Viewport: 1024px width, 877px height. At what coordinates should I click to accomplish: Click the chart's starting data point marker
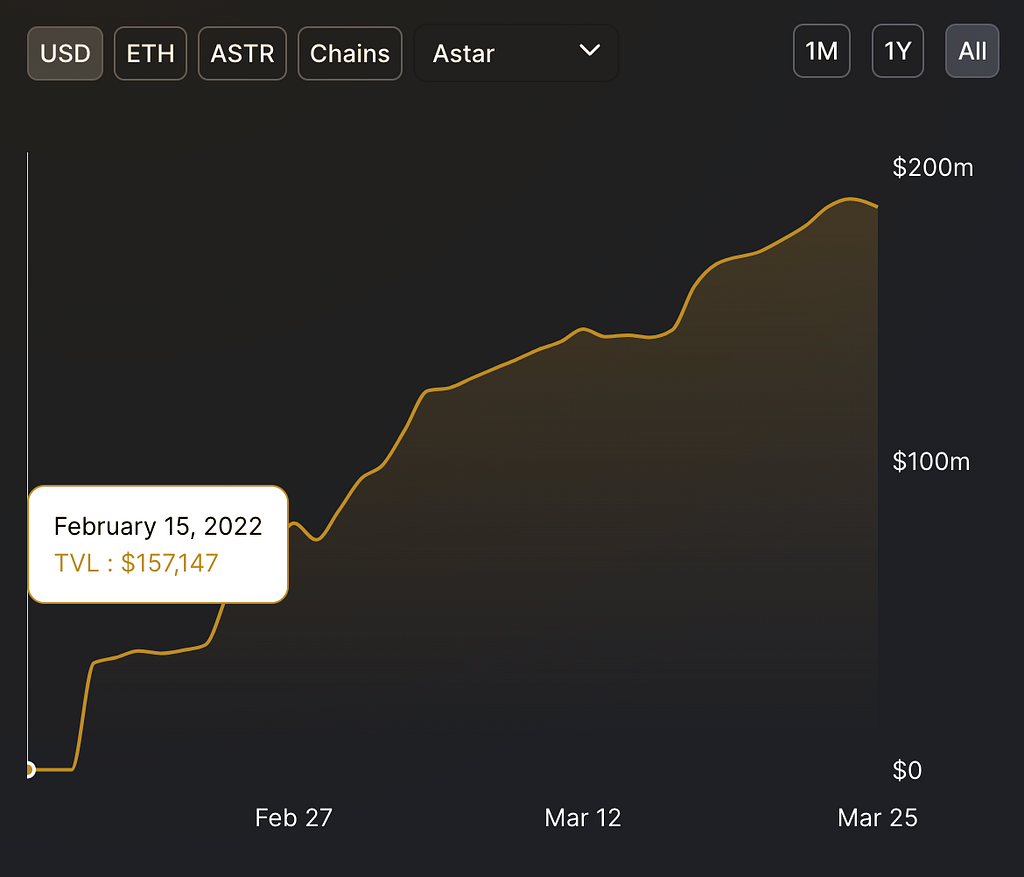point(29,770)
